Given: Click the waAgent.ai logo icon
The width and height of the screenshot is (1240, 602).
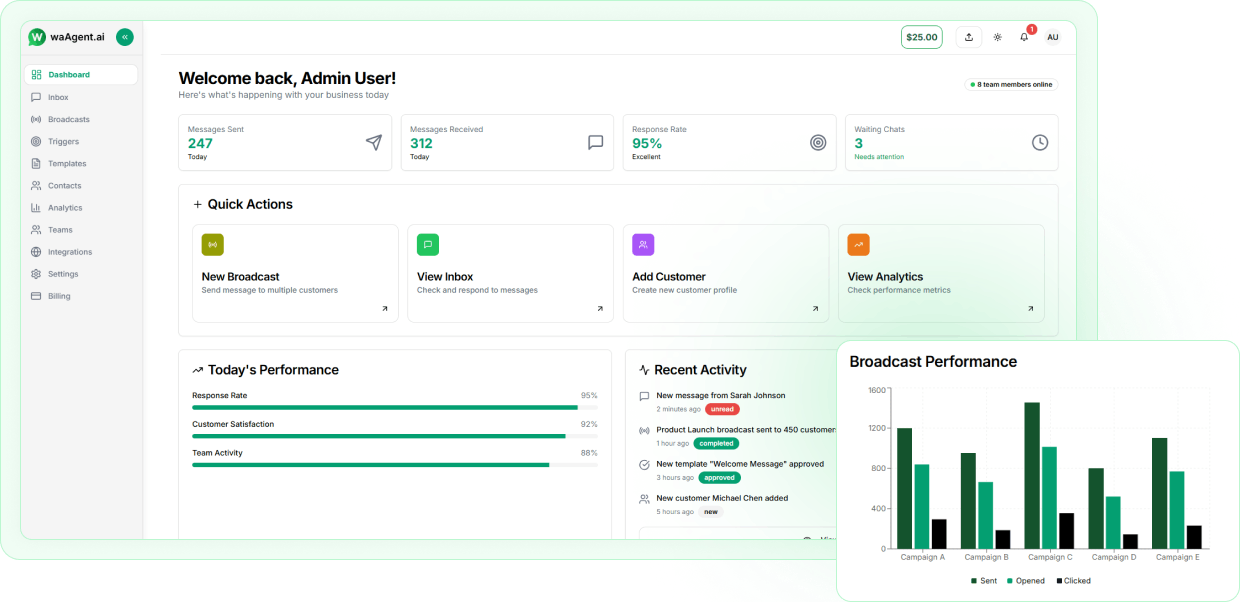Looking at the screenshot, I should [37, 37].
